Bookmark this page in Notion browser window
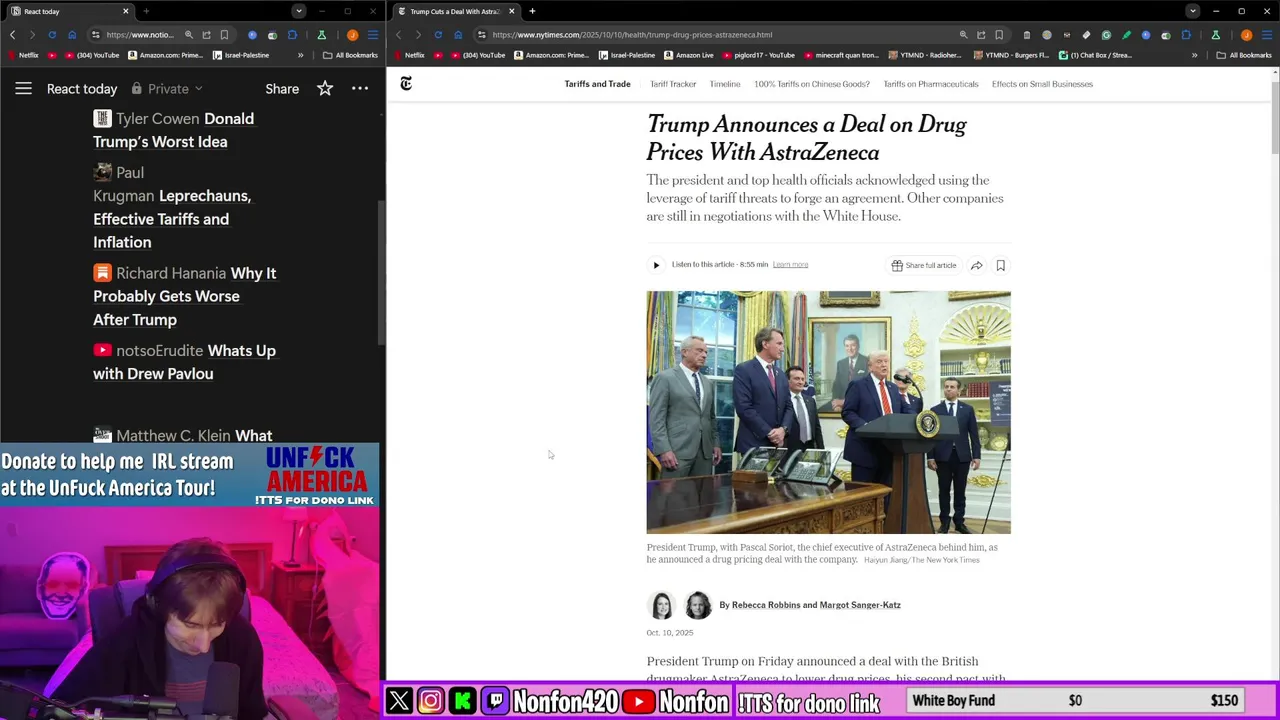 click(x=224, y=35)
